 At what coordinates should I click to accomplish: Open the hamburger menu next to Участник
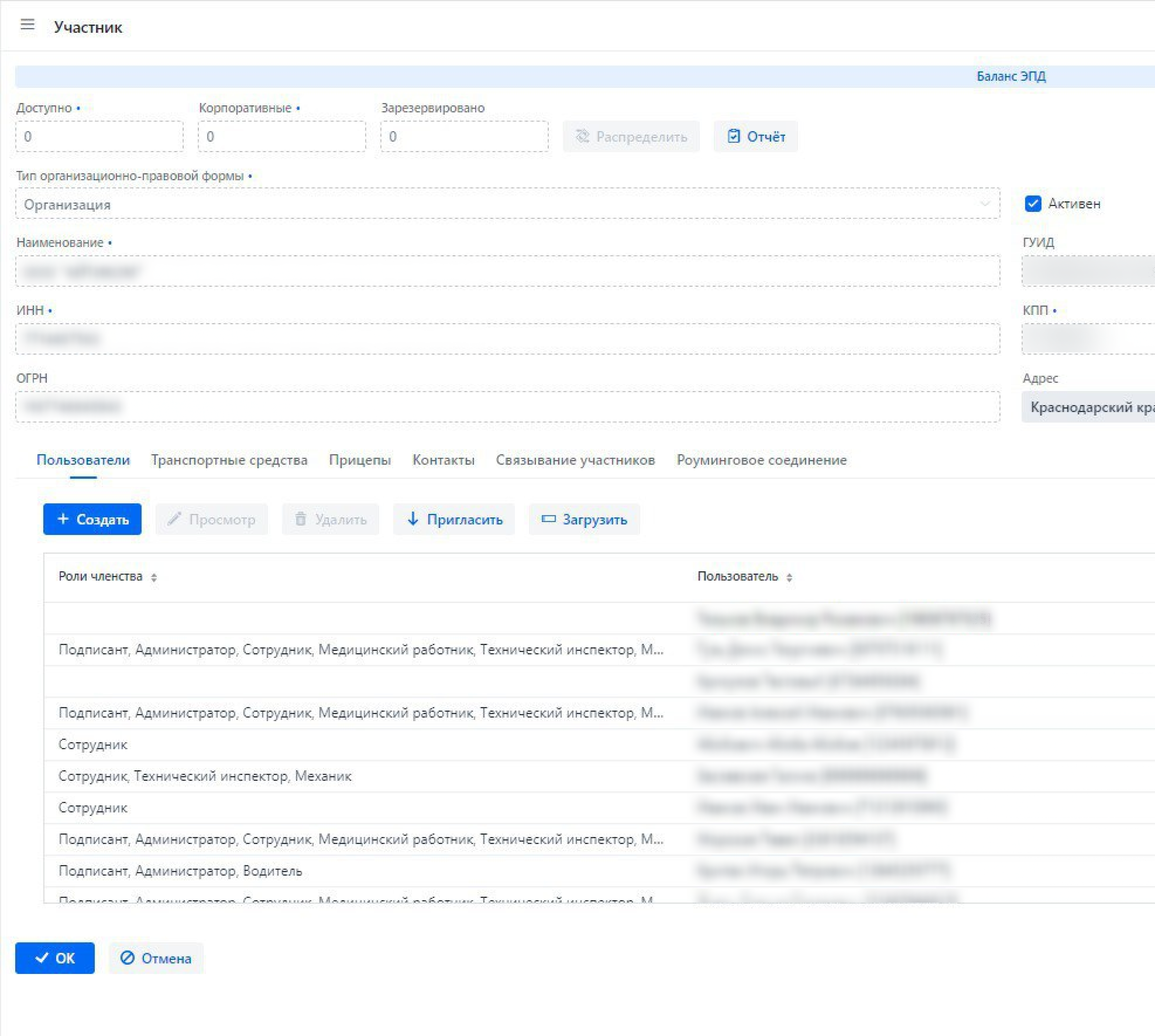pos(27,25)
